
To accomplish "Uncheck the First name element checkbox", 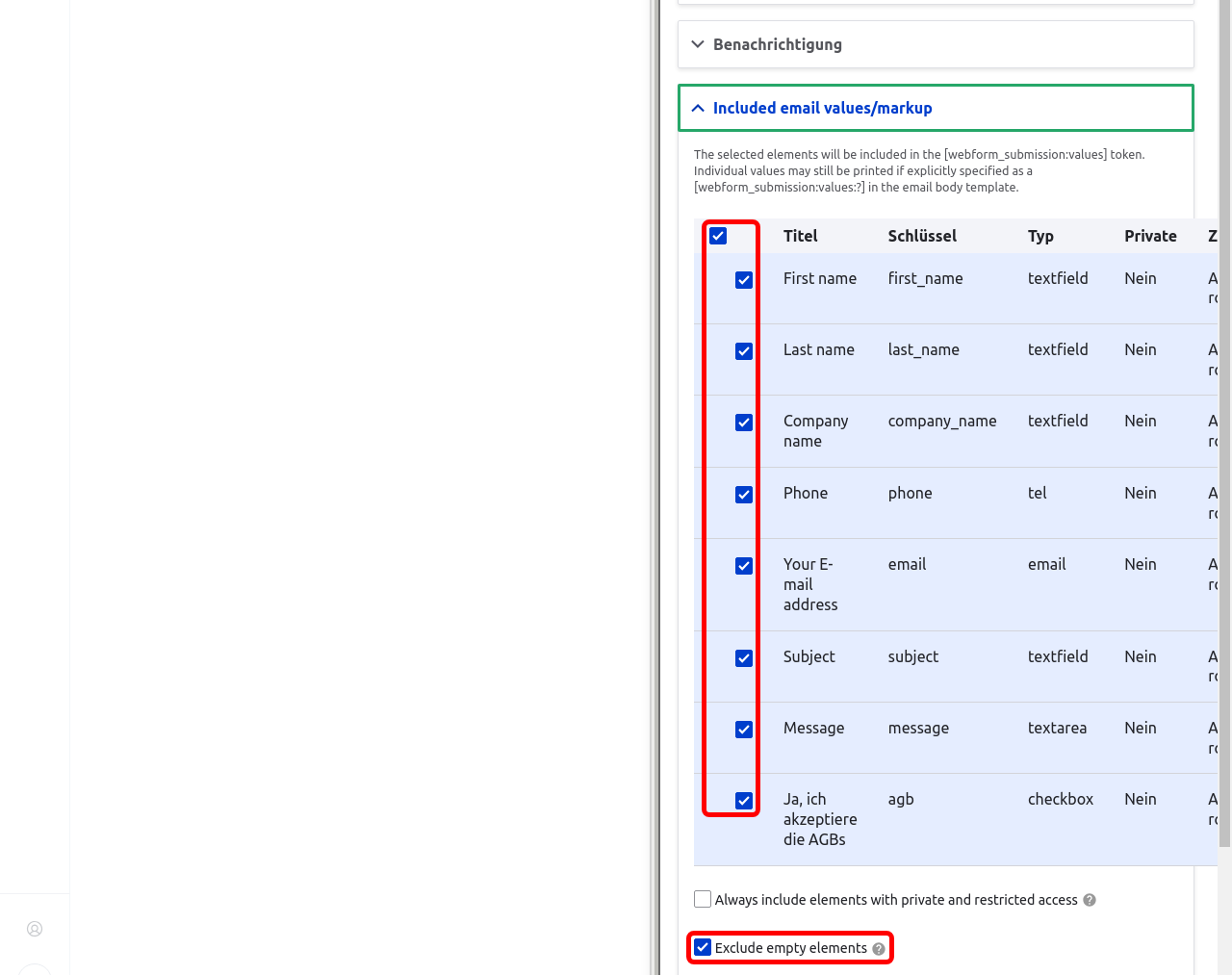I will point(744,280).
